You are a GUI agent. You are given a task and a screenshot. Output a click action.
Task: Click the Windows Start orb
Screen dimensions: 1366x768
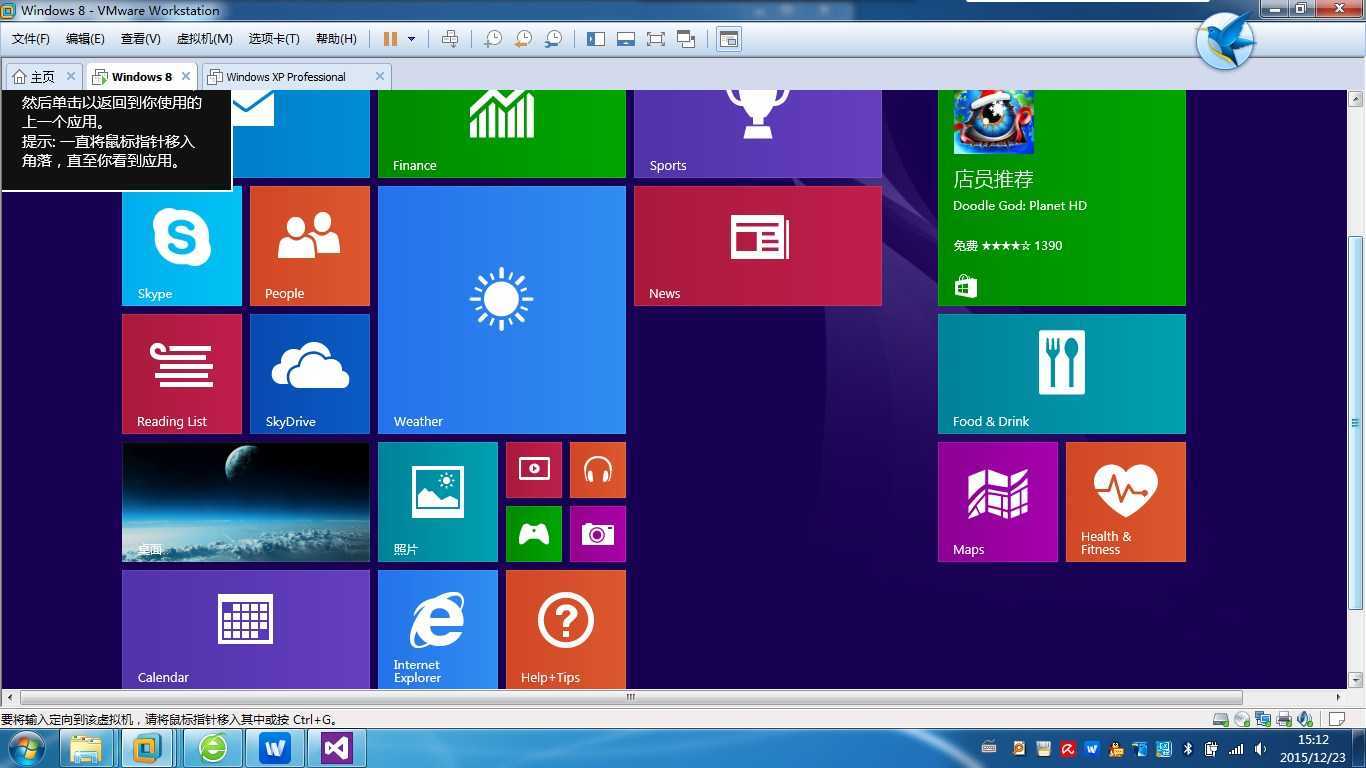25,748
